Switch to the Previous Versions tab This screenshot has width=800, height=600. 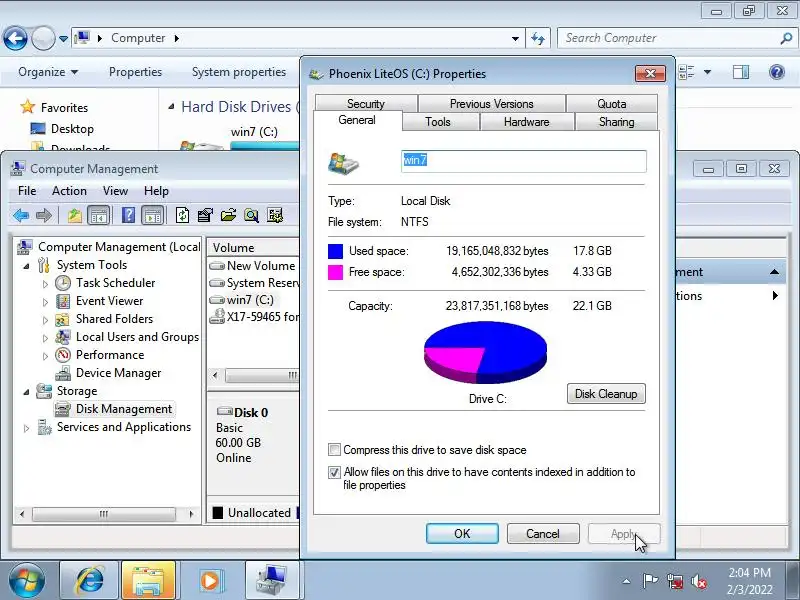pos(491,104)
